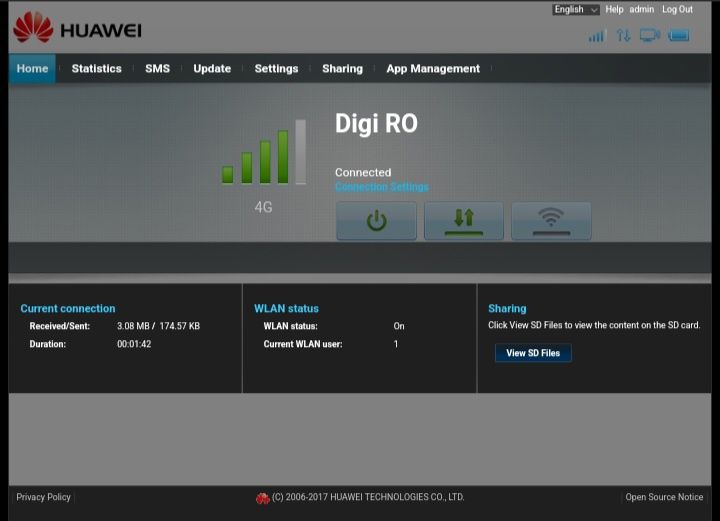720x521 pixels.
Task: Click the battery status icon
Action: click(x=679, y=35)
